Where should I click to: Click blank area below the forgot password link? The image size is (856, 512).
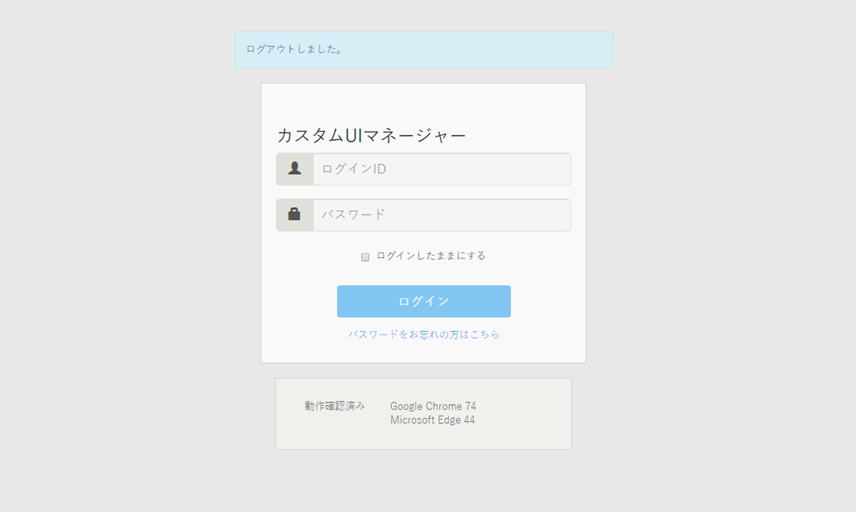(423, 352)
